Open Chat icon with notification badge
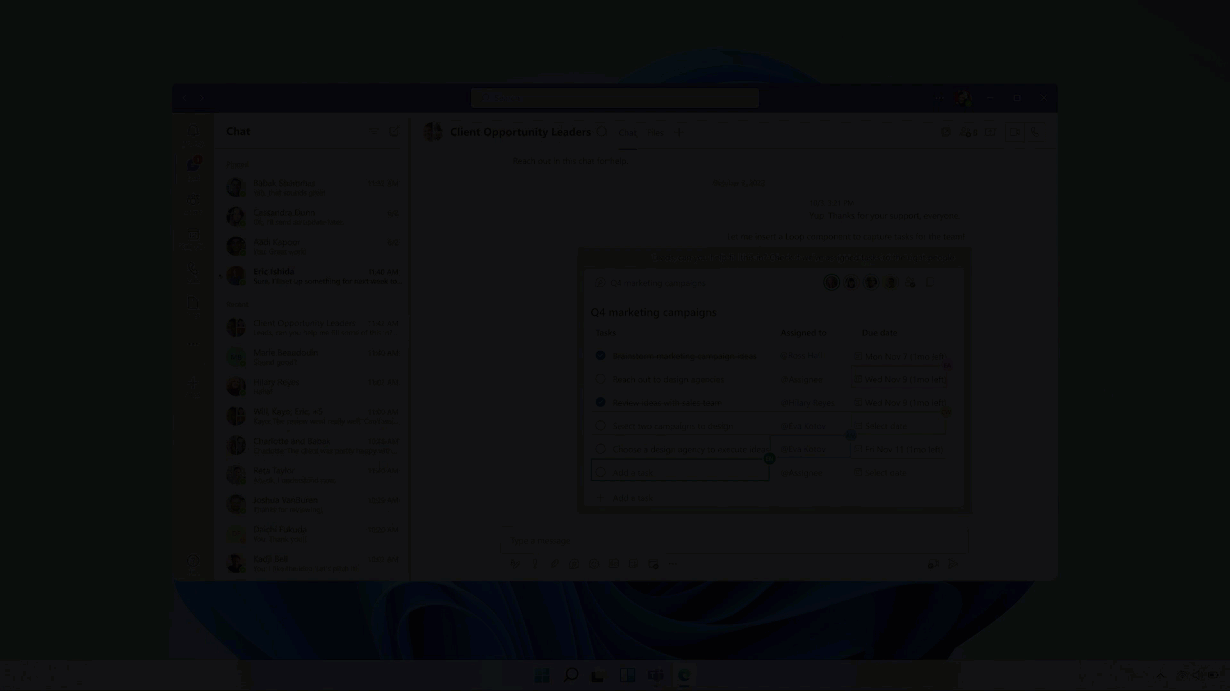This screenshot has width=1230, height=691. [x=194, y=164]
